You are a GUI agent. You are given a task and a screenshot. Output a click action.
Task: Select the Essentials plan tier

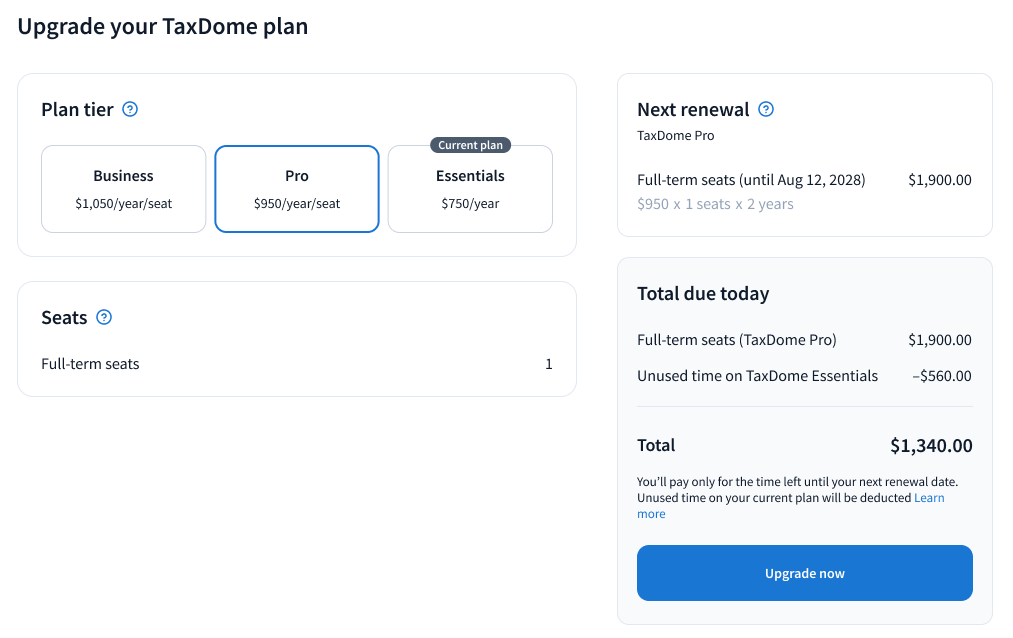(x=470, y=189)
